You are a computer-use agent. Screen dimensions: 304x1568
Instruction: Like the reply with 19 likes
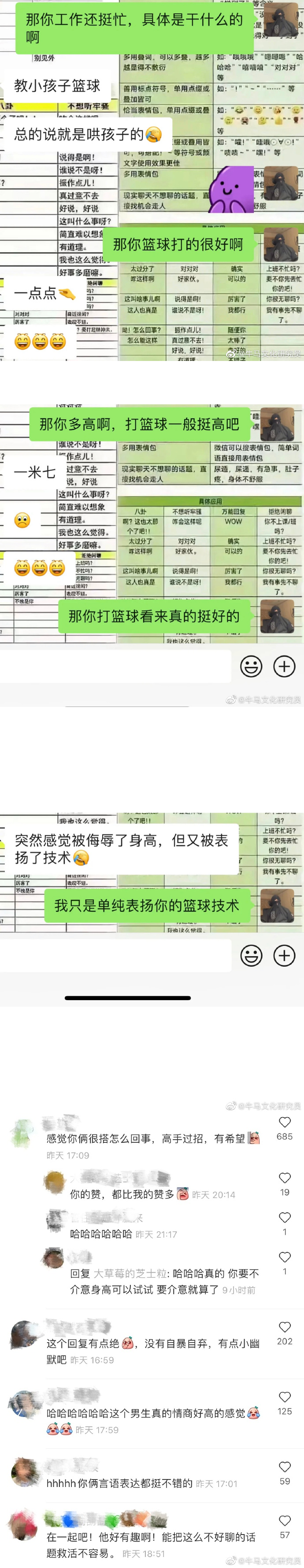point(285,1178)
